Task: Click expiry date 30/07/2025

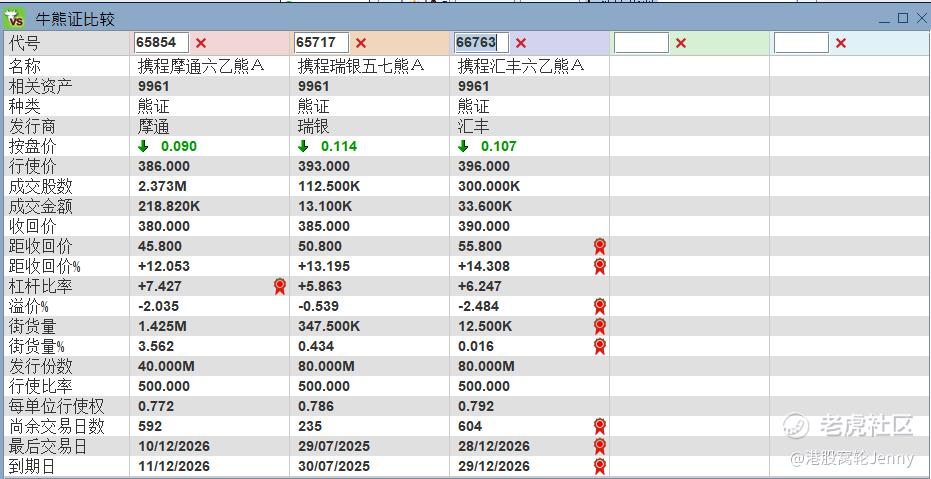Action: [x=334, y=467]
